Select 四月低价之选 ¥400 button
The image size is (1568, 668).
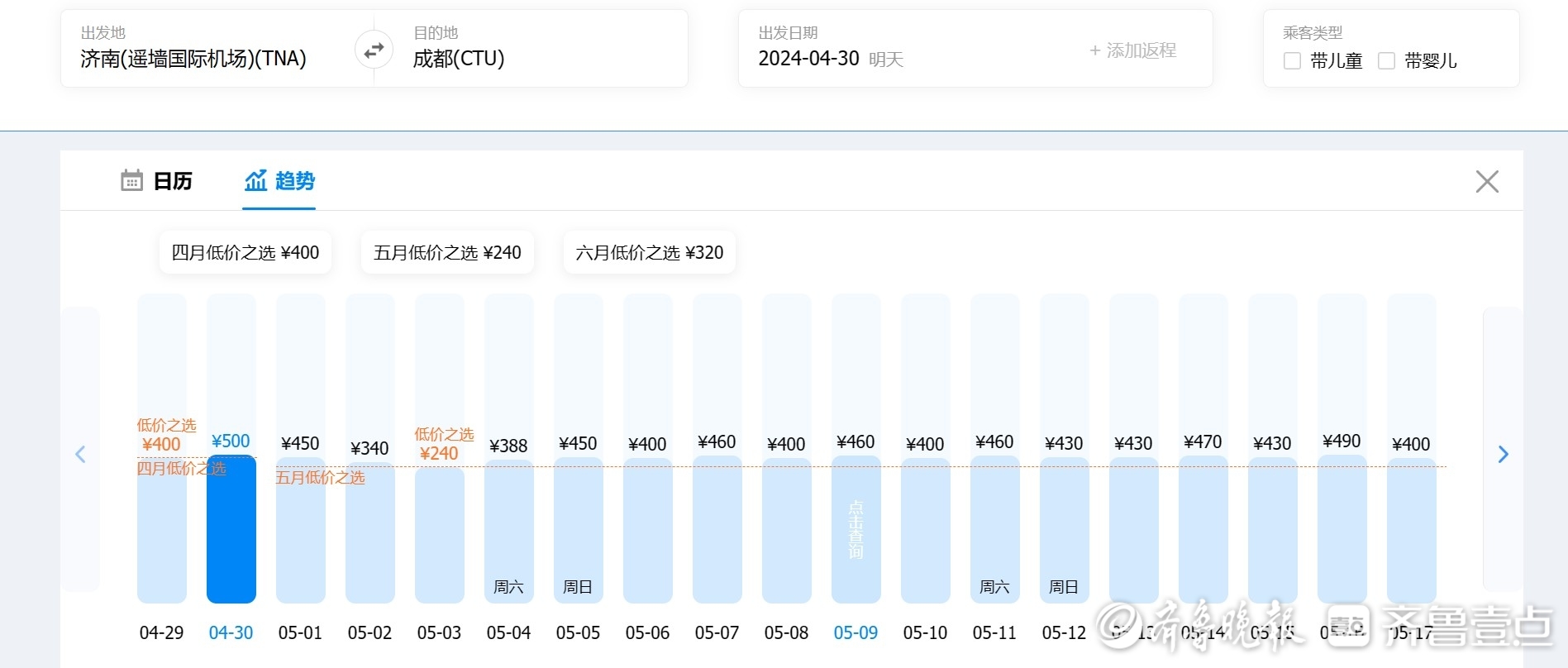(x=245, y=253)
